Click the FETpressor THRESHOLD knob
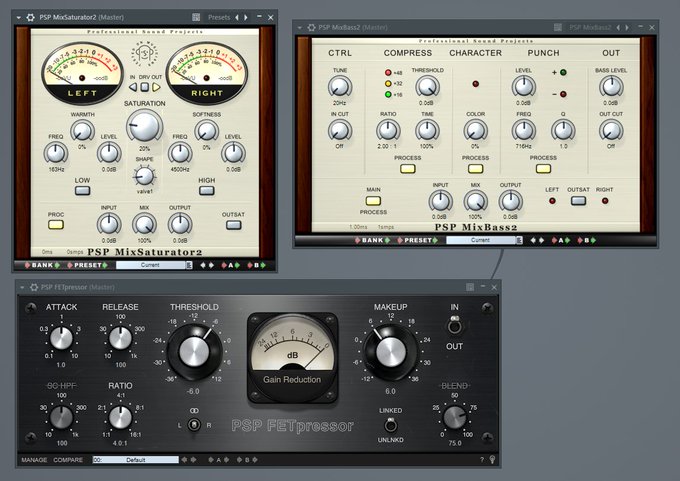Screen dimensions: 680x481 [194, 351]
